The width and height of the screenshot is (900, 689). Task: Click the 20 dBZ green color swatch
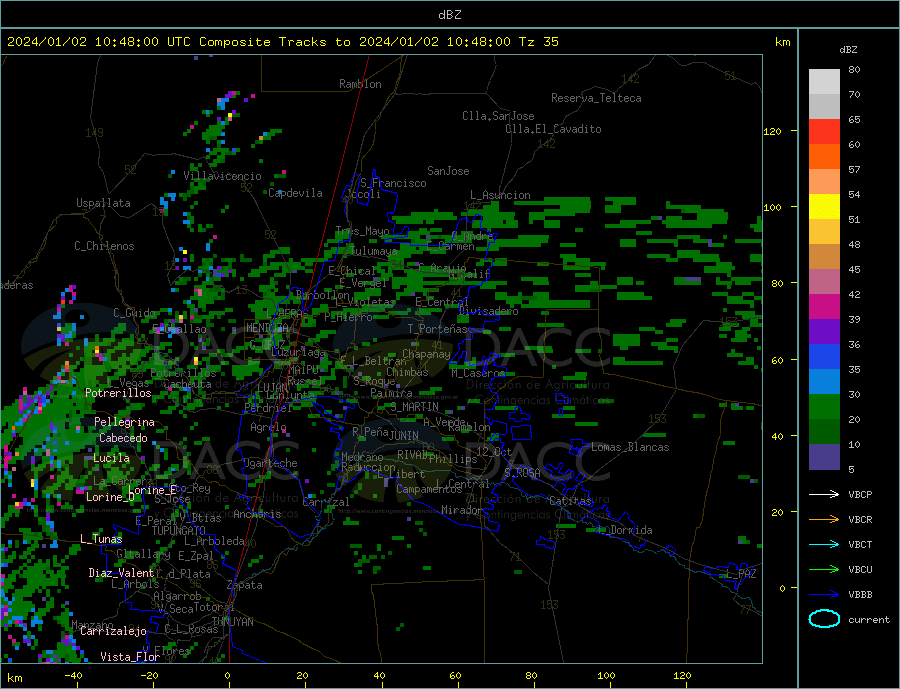pyautogui.click(x=824, y=407)
